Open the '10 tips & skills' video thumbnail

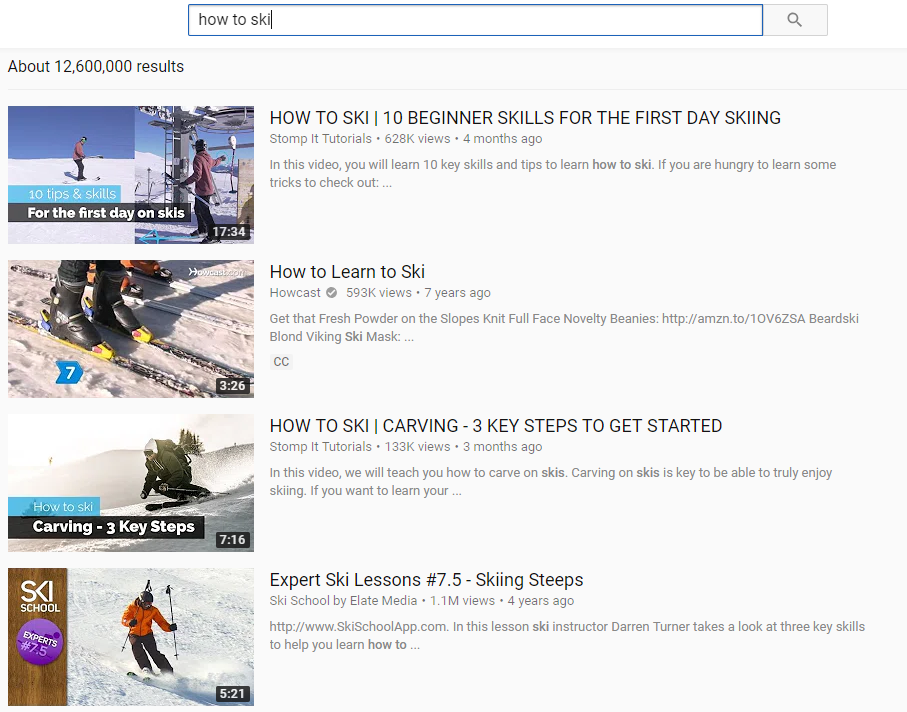131,175
